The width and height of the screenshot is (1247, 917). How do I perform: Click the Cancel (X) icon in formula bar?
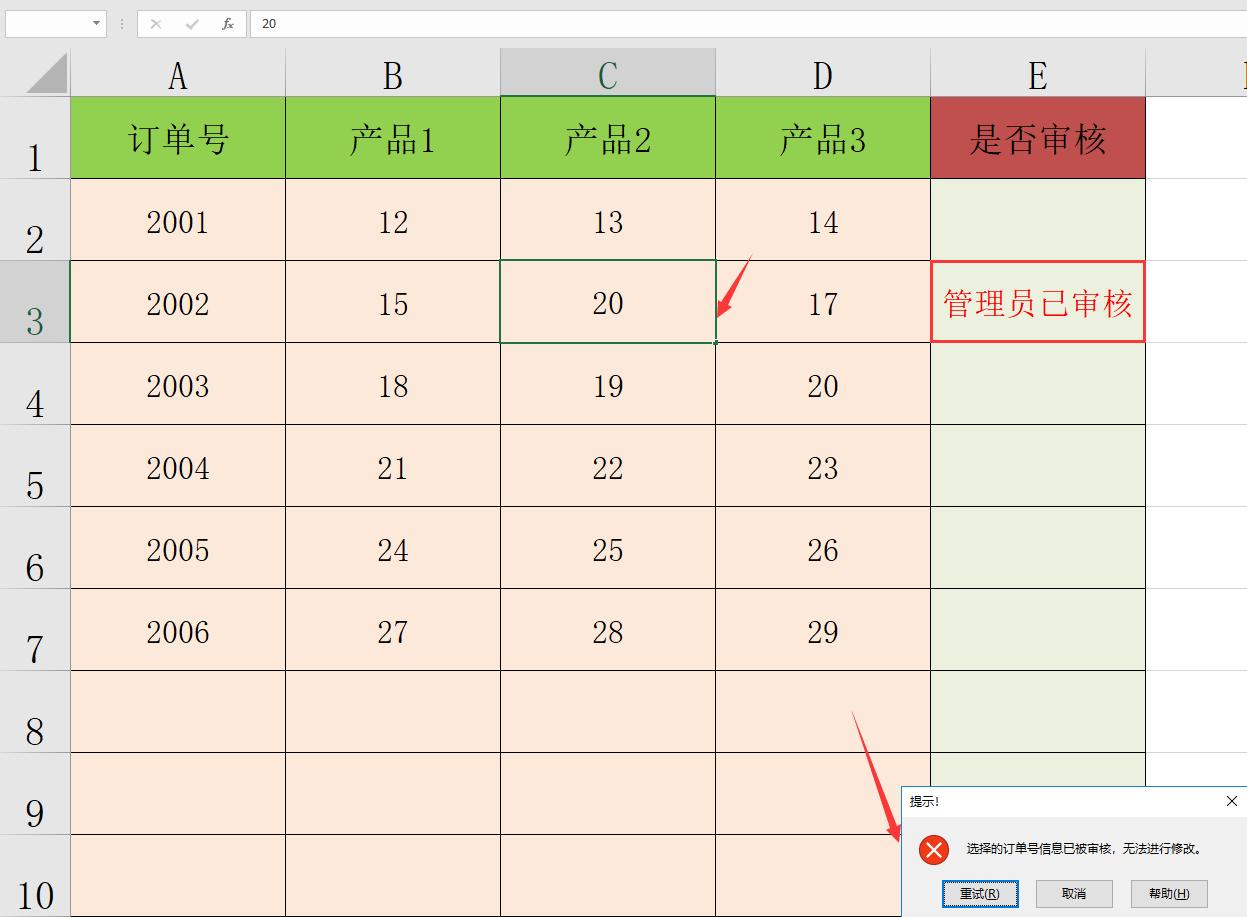[x=156, y=23]
